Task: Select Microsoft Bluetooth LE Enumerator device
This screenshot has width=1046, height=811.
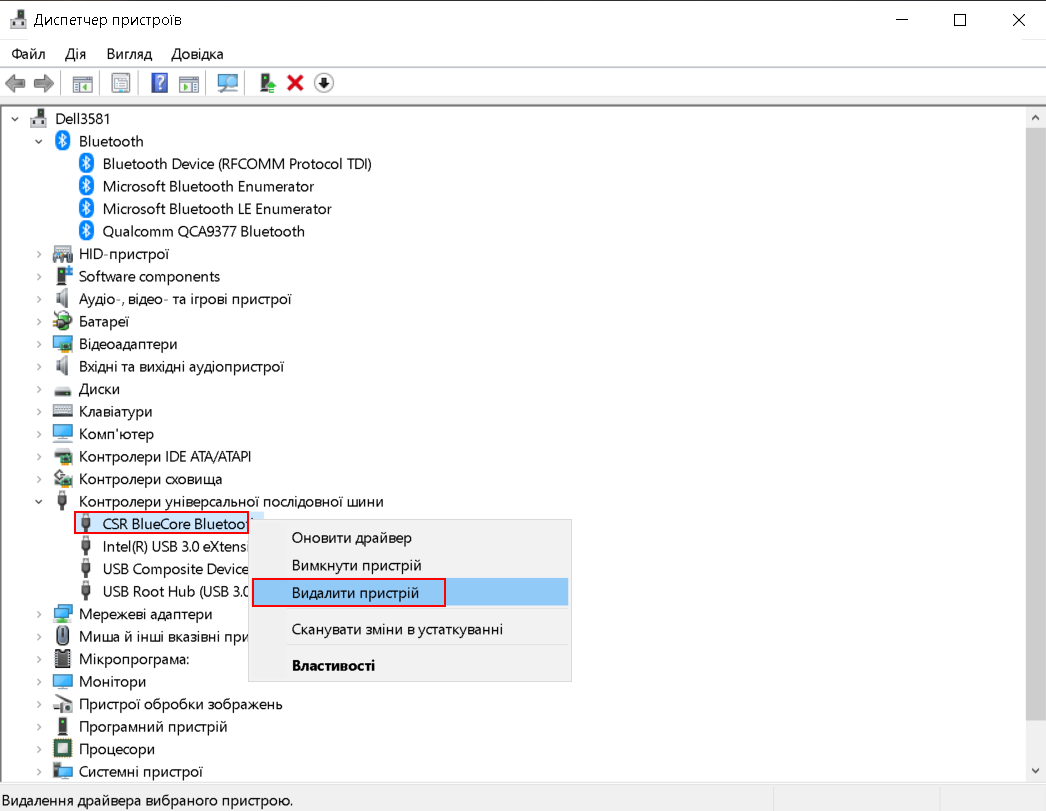Action: click(x=216, y=209)
